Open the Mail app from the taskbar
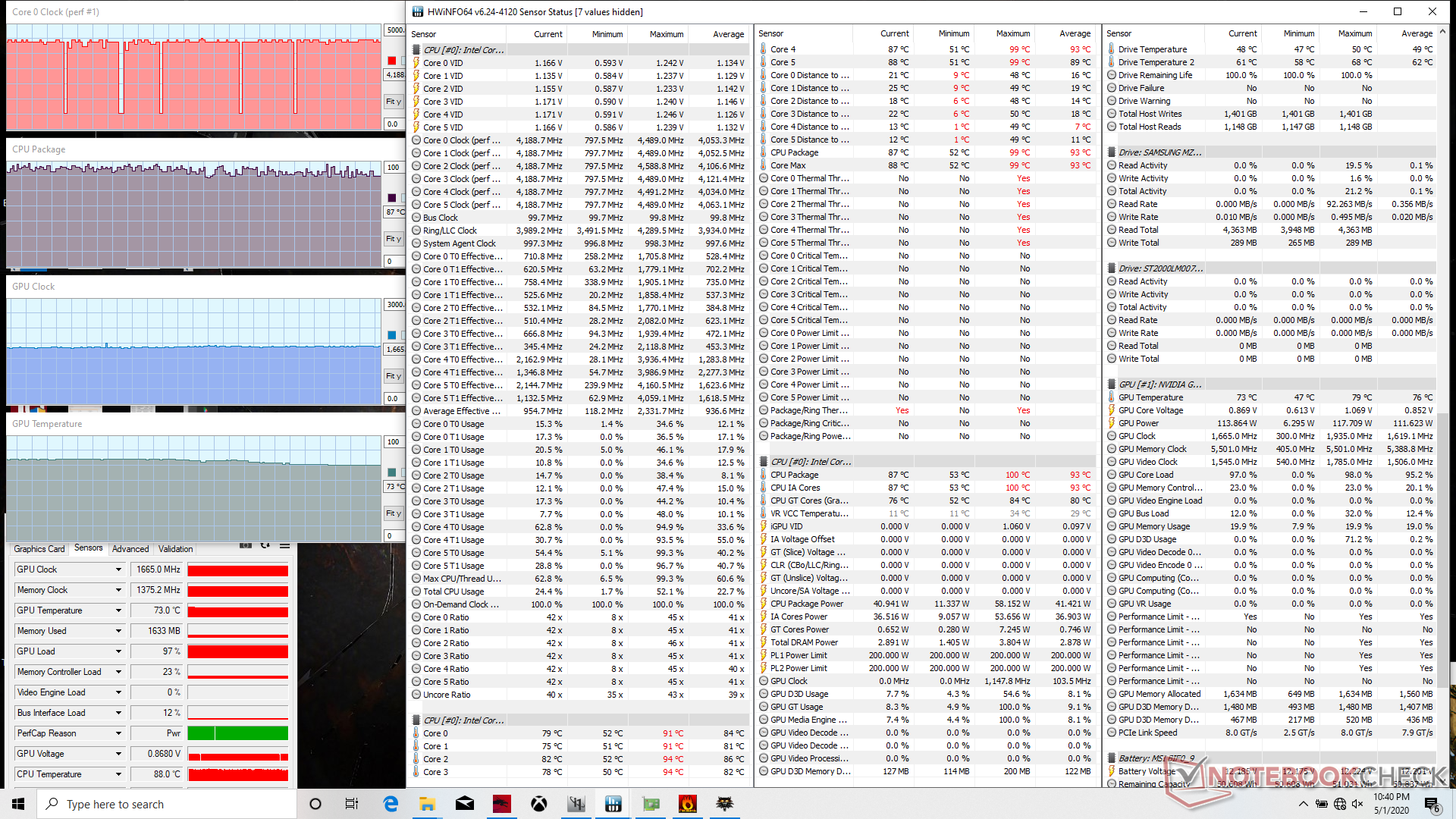 [x=465, y=804]
